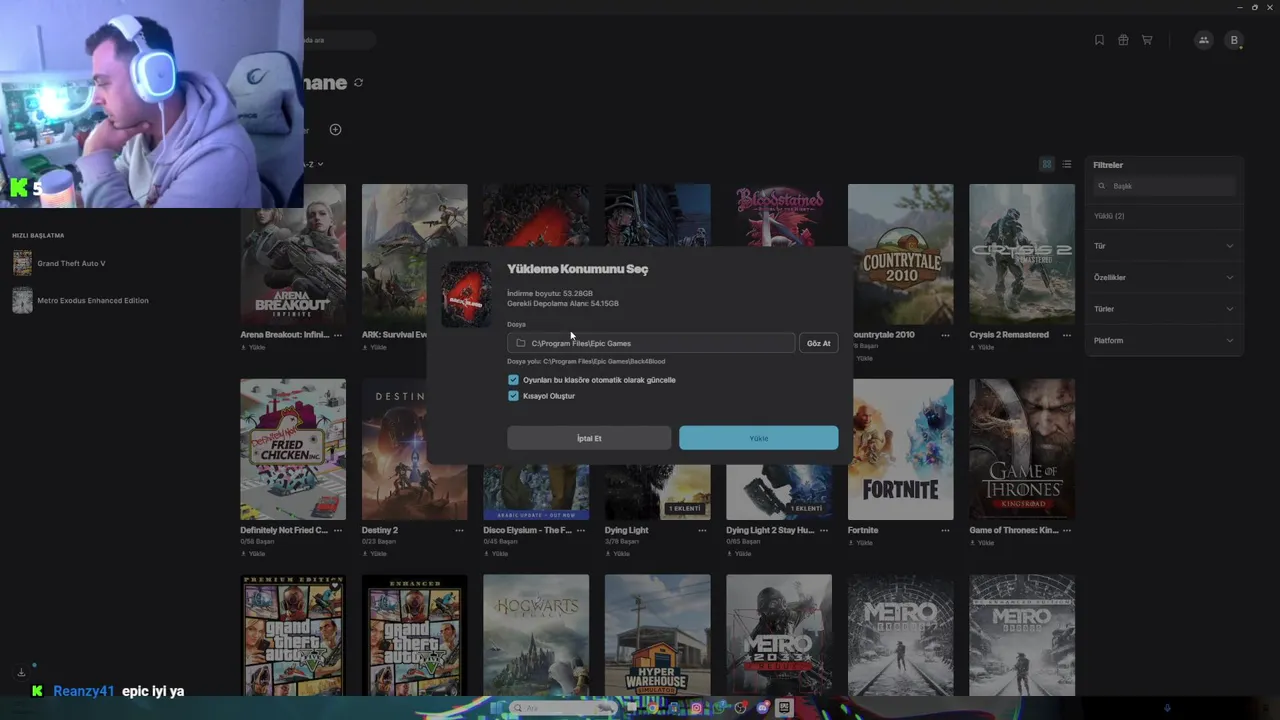Open the A-Z sort order dropdown
Screen dimensions: 1280x720
313,164
